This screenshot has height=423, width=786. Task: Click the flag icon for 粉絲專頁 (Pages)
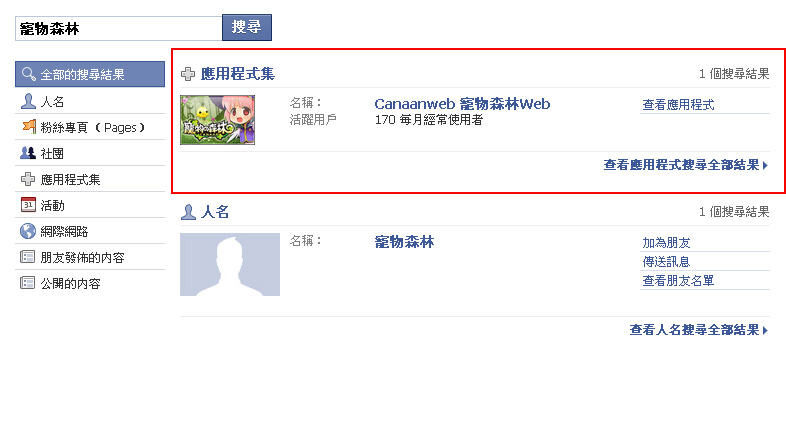point(29,127)
